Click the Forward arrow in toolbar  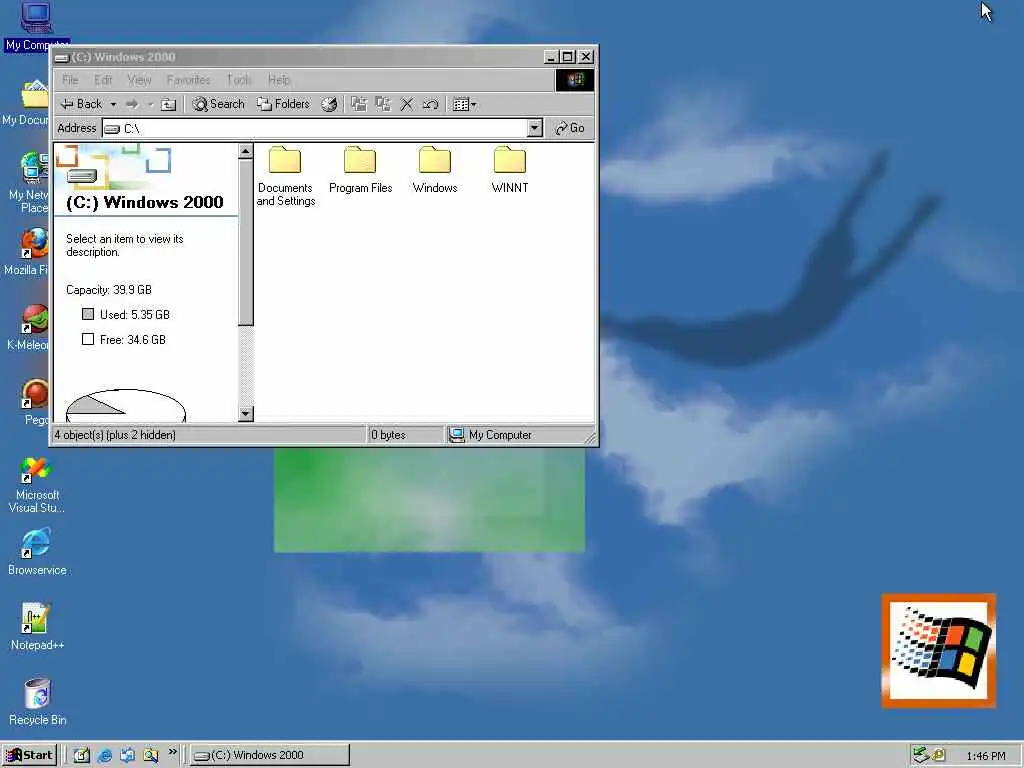[x=132, y=104]
